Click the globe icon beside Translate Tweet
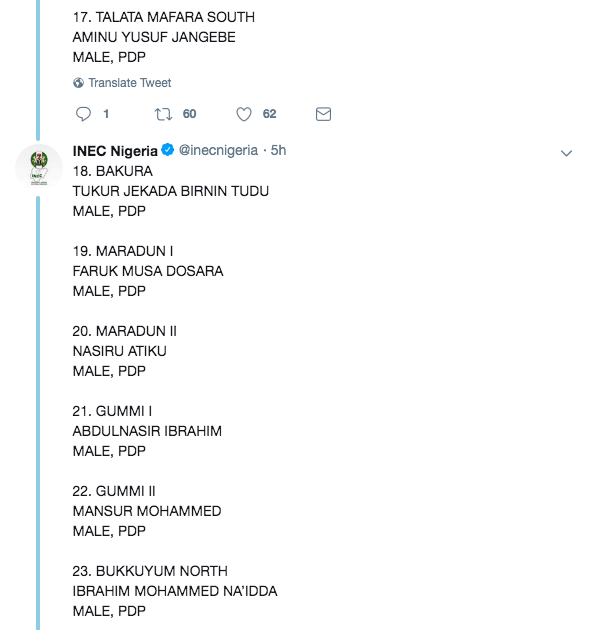 coord(78,83)
